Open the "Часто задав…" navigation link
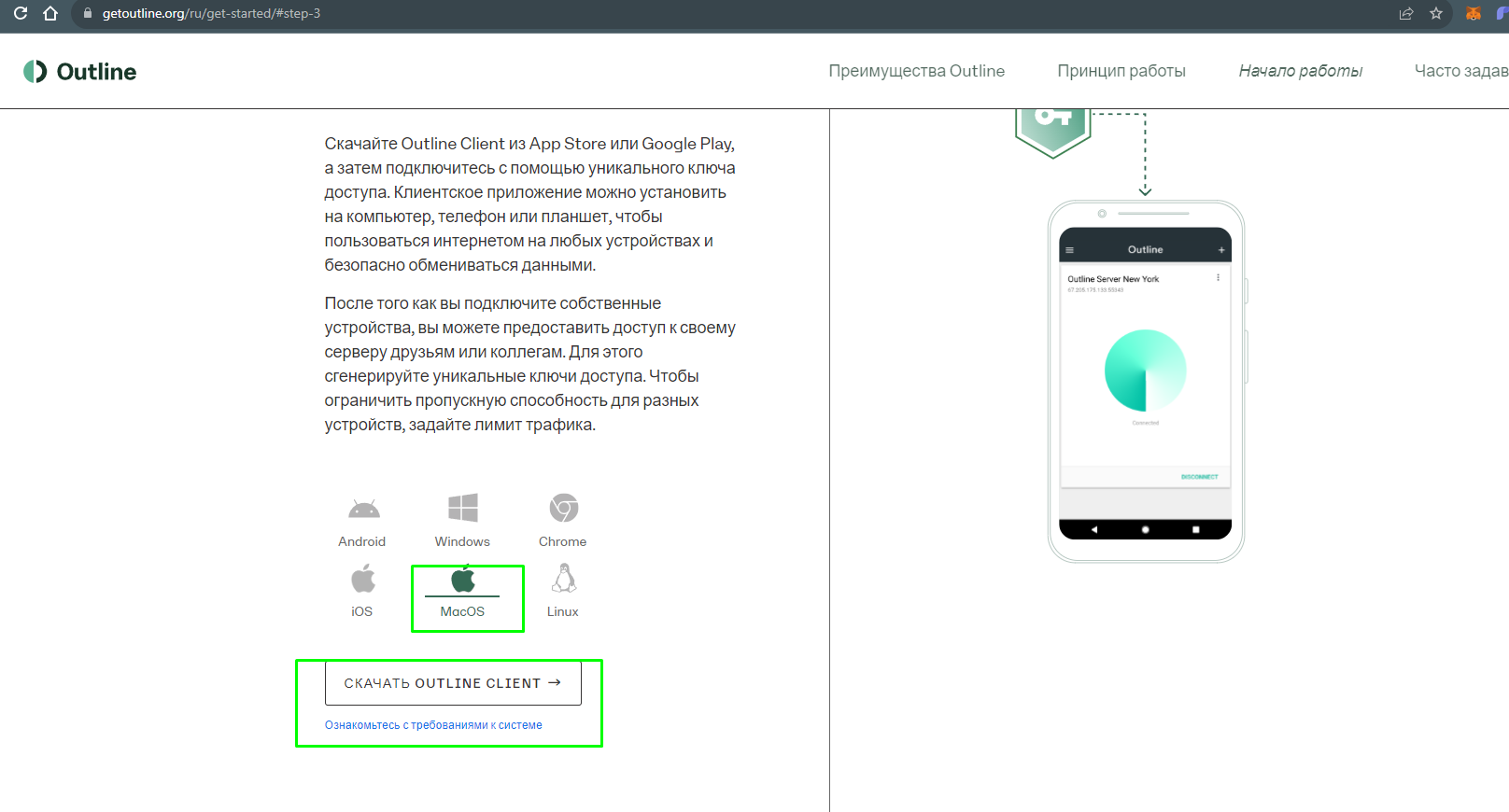Viewport: 1509px width, 812px height. click(1460, 71)
